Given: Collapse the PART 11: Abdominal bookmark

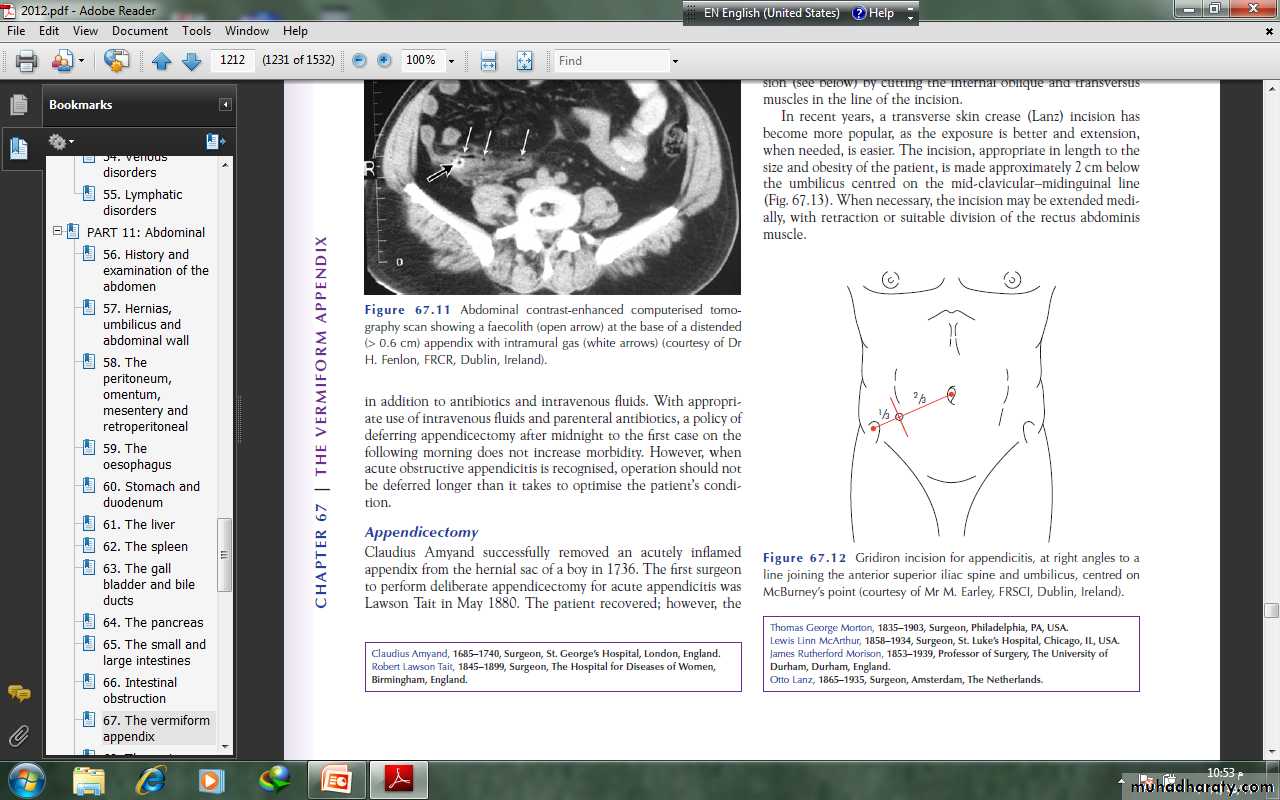Looking at the screenshot, I should click(x=58, y=232).
